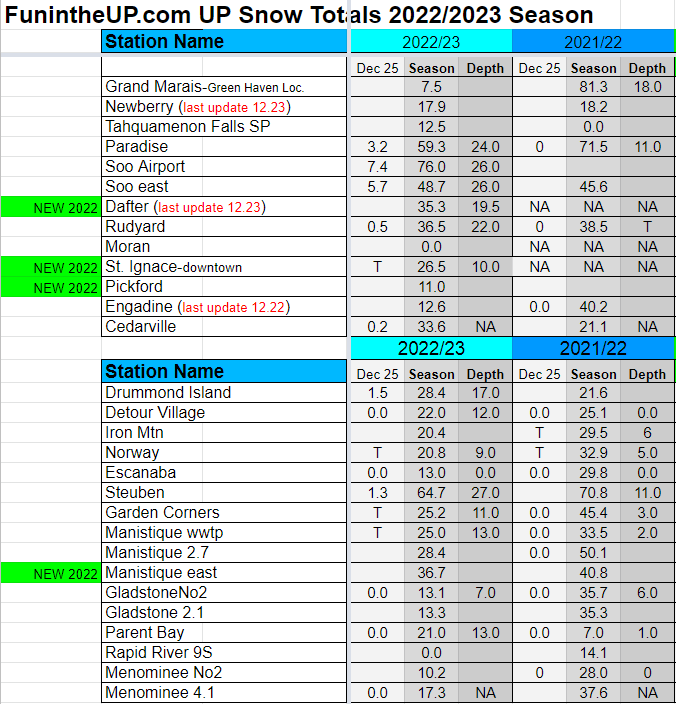Click Menominee No2 season total 10.2
676x704 pixels.
431,672
